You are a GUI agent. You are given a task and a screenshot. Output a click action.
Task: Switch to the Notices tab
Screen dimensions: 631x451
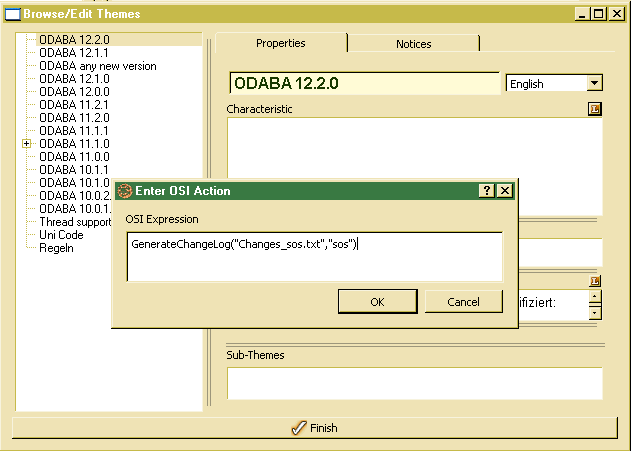click(413, 44)
